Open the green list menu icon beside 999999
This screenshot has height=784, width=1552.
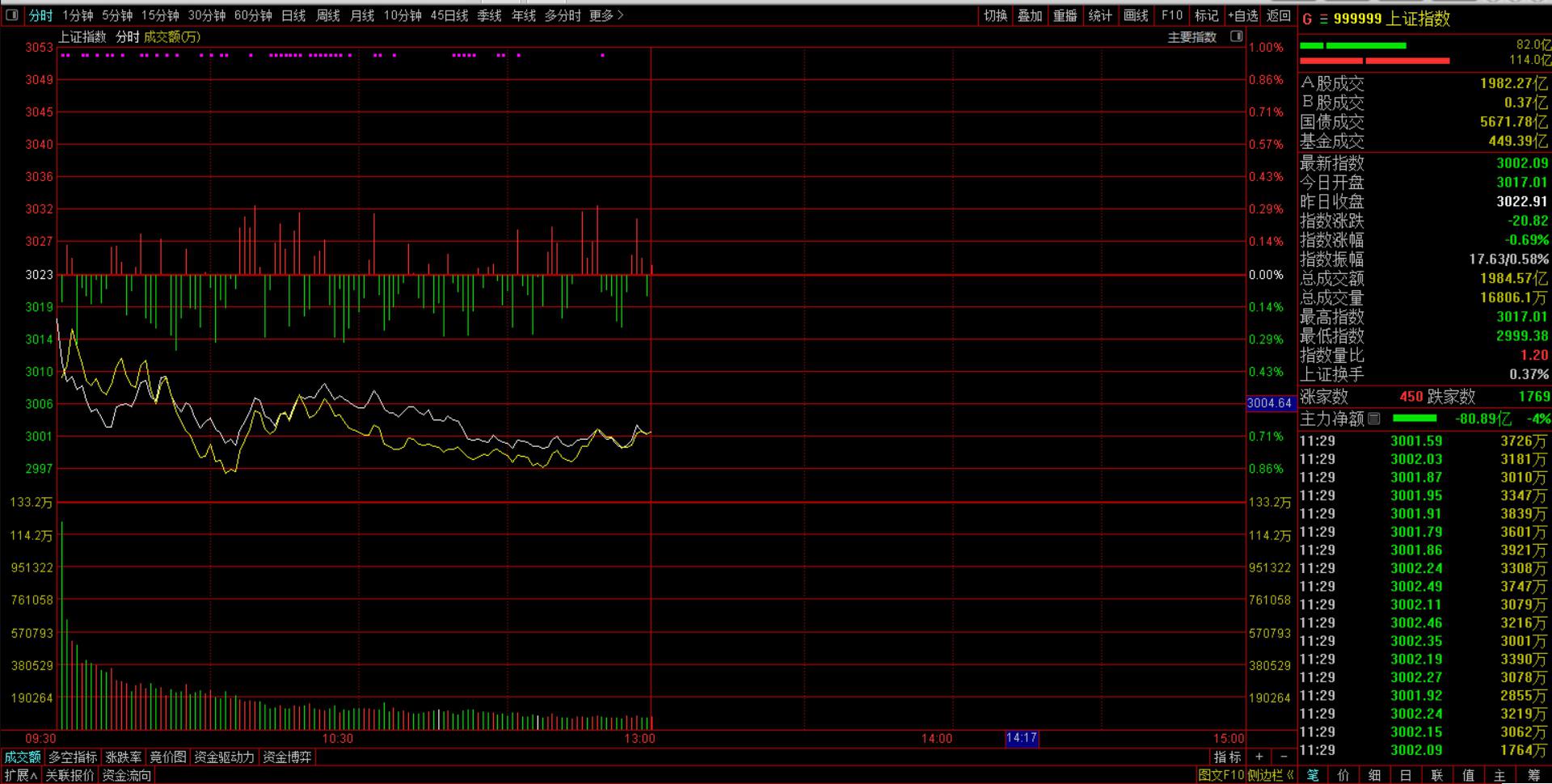1324,19
